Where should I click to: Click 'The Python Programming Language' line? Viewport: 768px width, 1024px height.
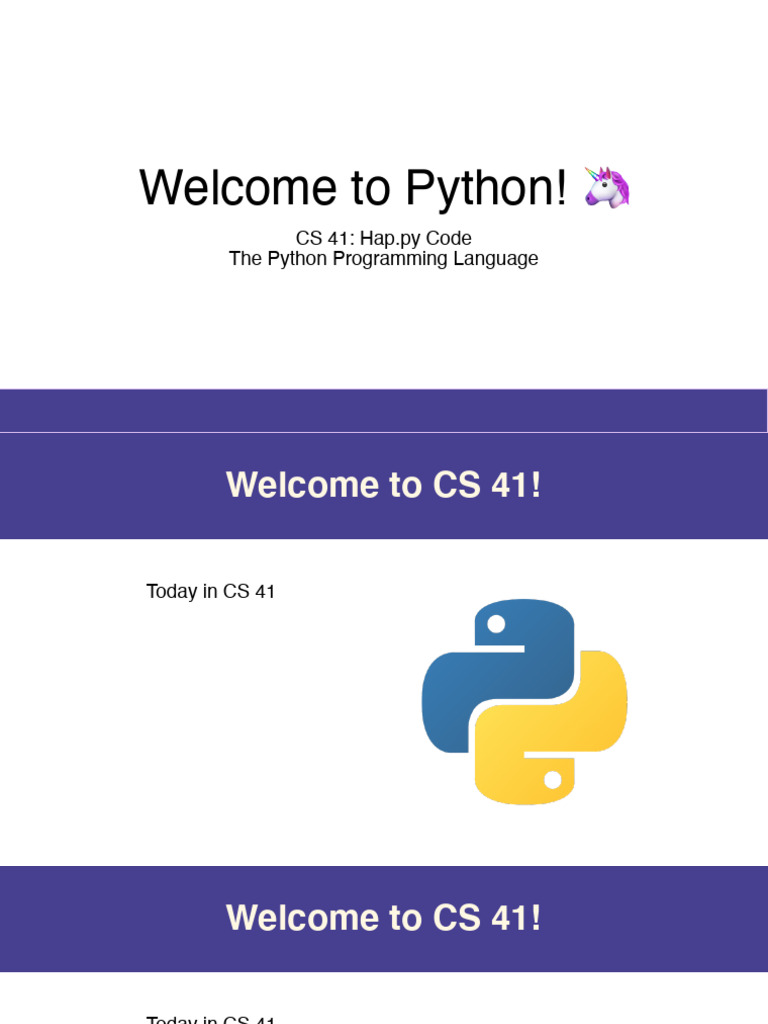[383, 259]
